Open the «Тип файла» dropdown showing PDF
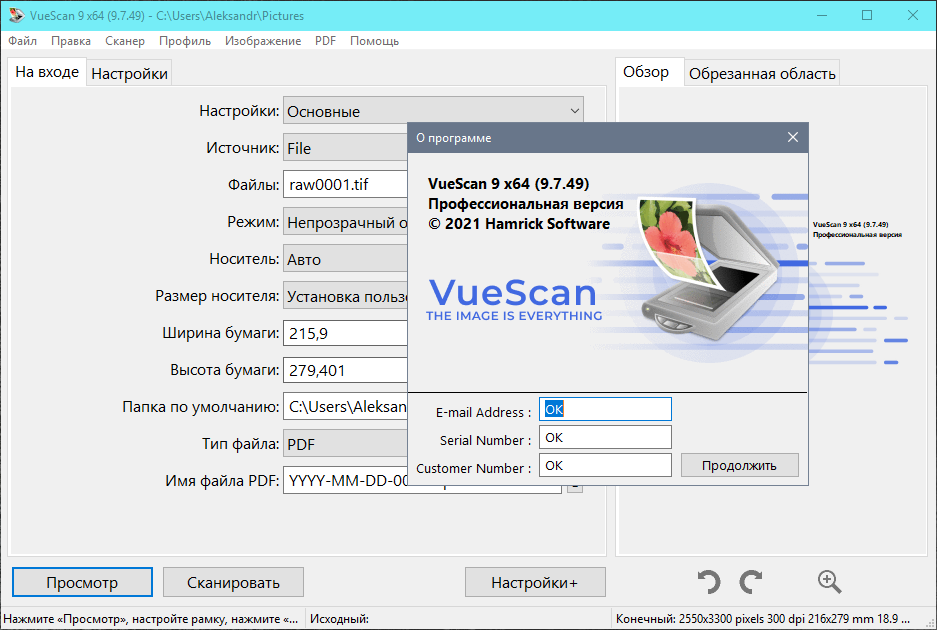The image size is (937, 630). pos(345,444)
